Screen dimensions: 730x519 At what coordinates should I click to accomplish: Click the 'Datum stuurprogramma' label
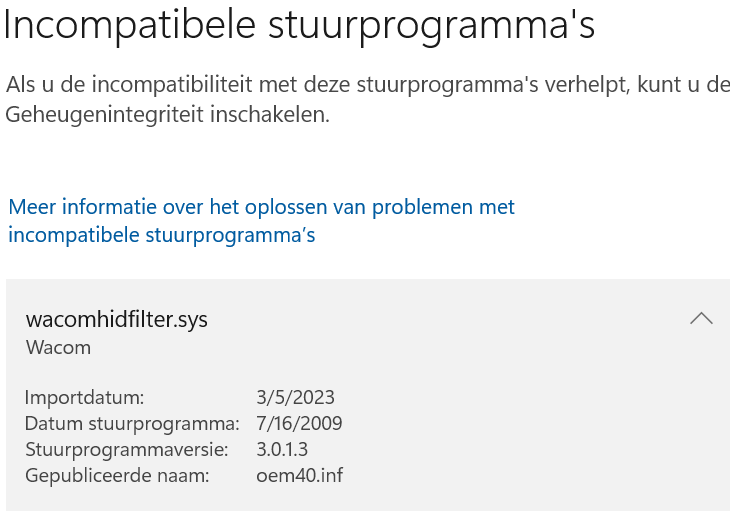click(x=132, y=423)
